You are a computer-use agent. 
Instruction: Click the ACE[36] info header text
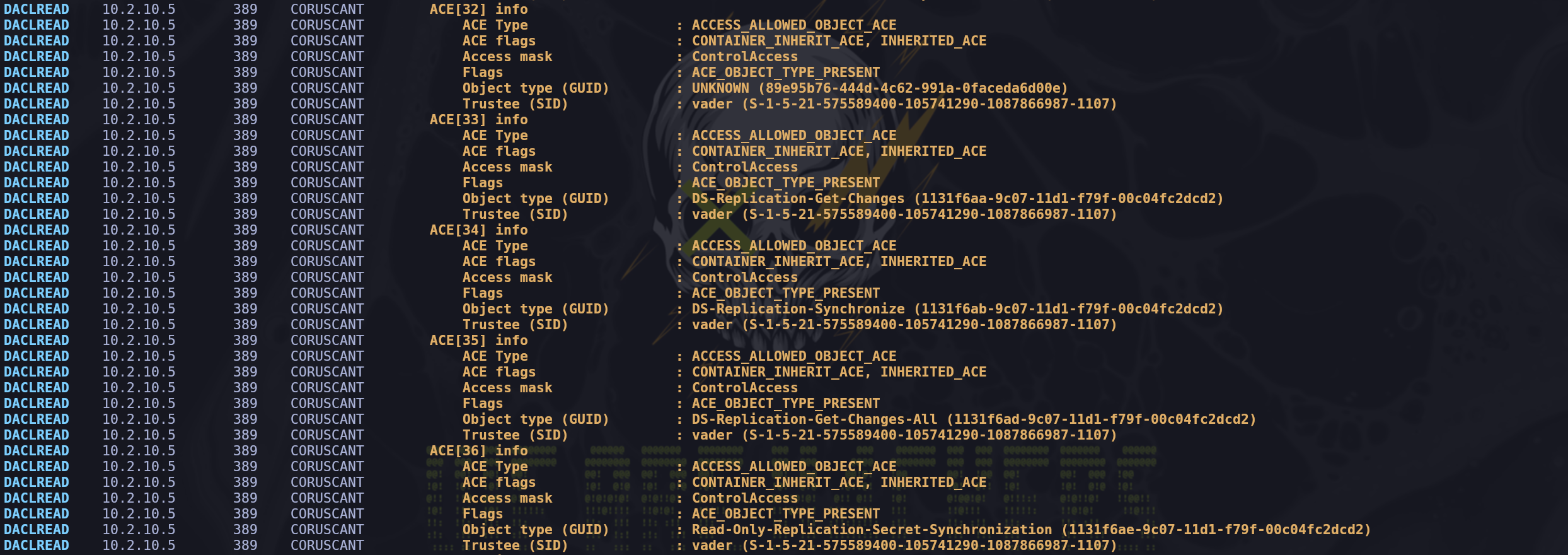[x=478, y=451]
